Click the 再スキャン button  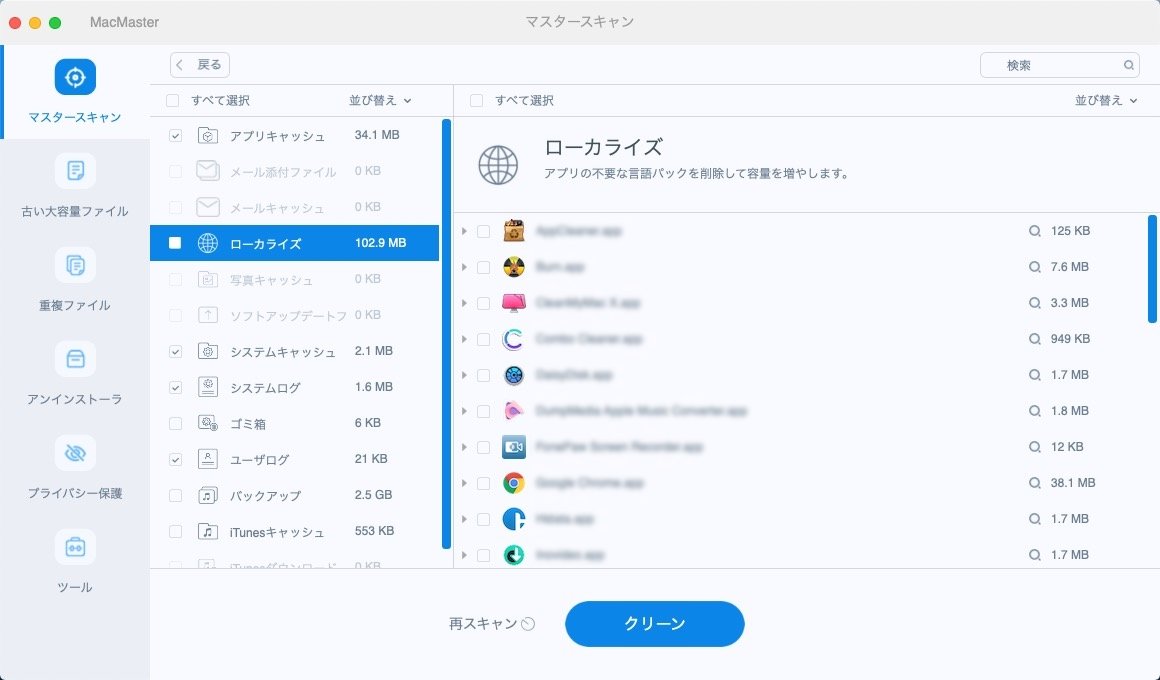492,624
